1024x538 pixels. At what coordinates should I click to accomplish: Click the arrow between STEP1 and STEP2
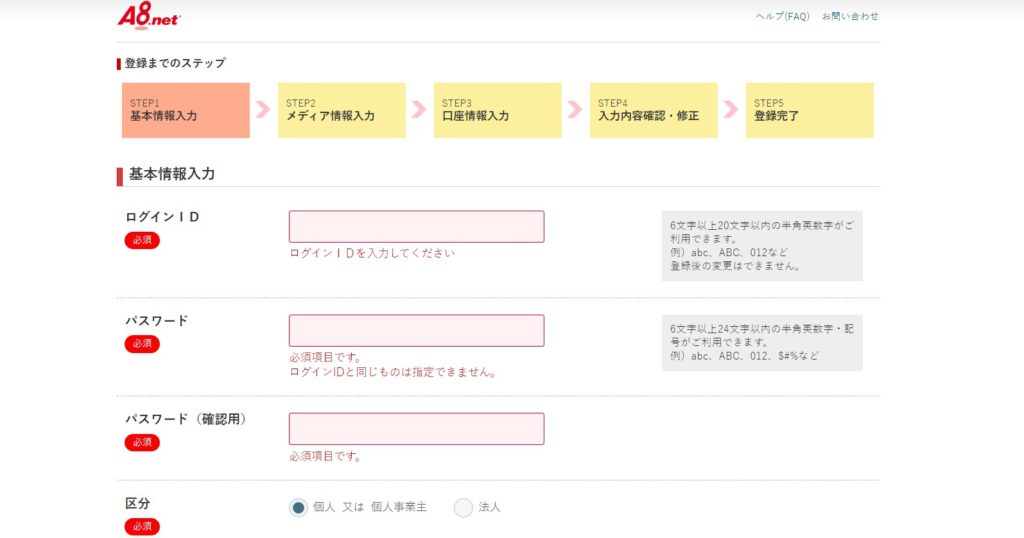tap(263, 110)
